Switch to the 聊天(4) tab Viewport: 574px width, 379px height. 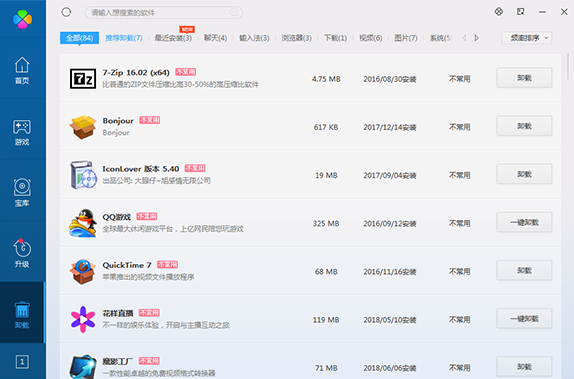(215, 38)
